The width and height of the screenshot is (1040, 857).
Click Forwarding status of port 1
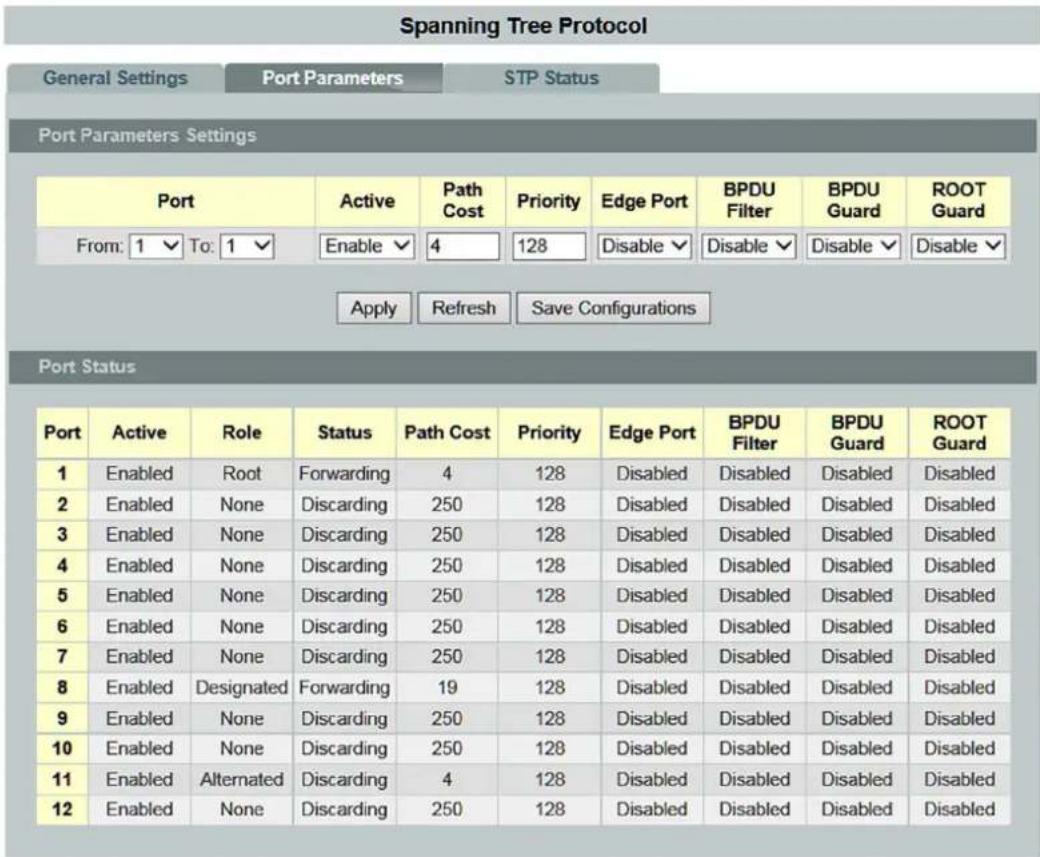[344, 474]
